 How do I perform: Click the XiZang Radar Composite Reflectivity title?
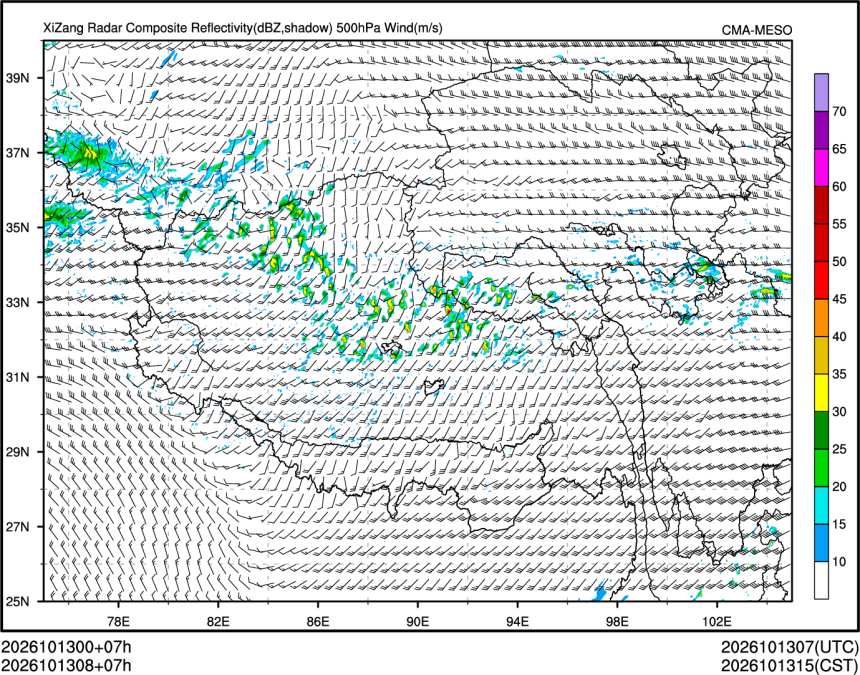(243, 28)
